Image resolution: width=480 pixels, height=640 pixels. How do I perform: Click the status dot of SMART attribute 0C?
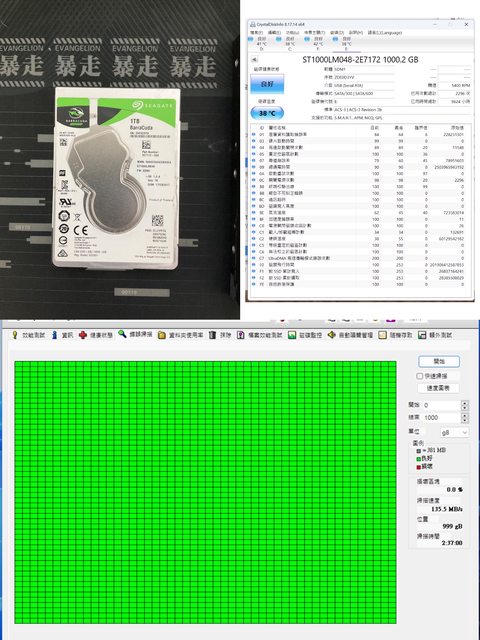(253, 180)
